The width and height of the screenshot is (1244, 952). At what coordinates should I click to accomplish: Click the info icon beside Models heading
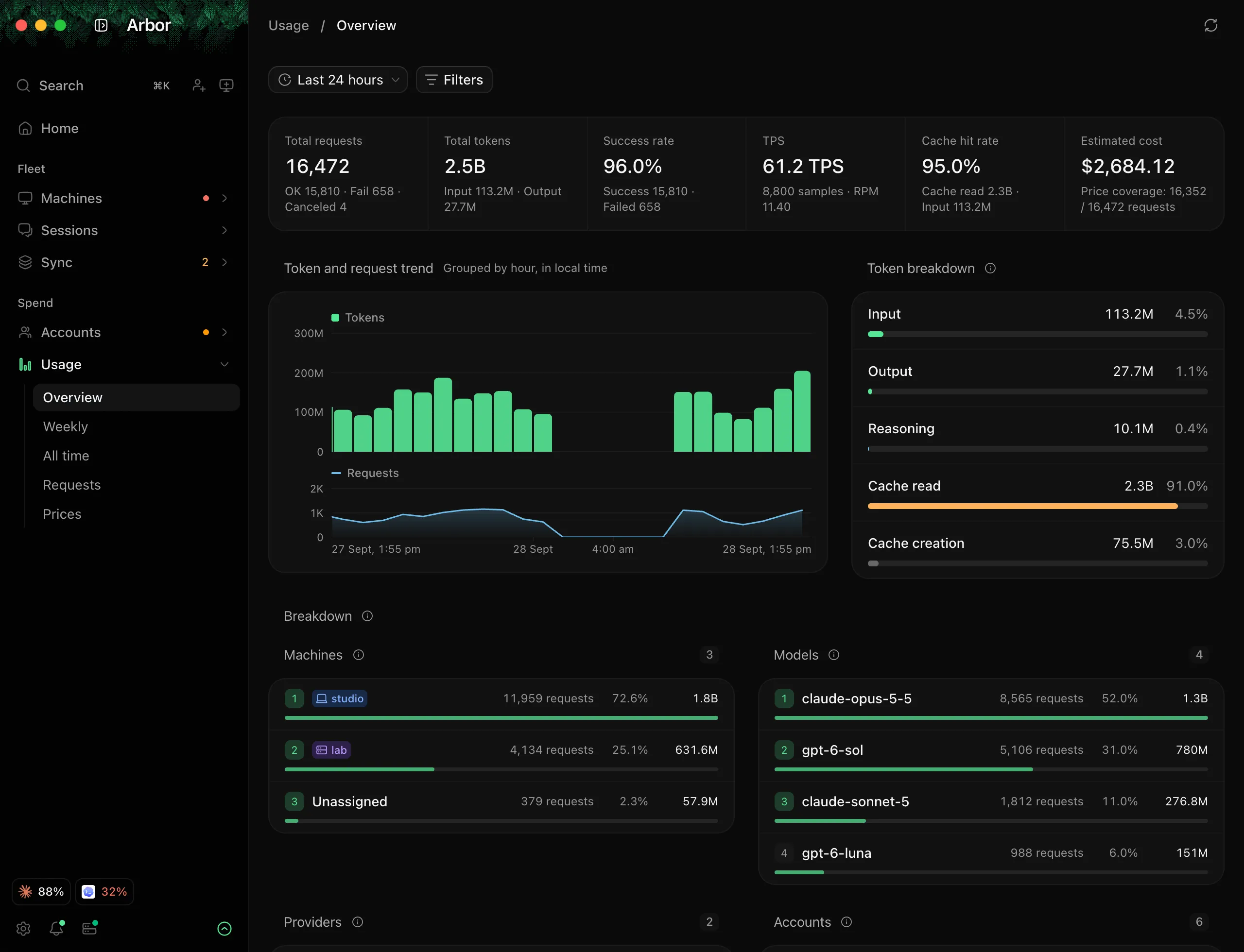833,655
